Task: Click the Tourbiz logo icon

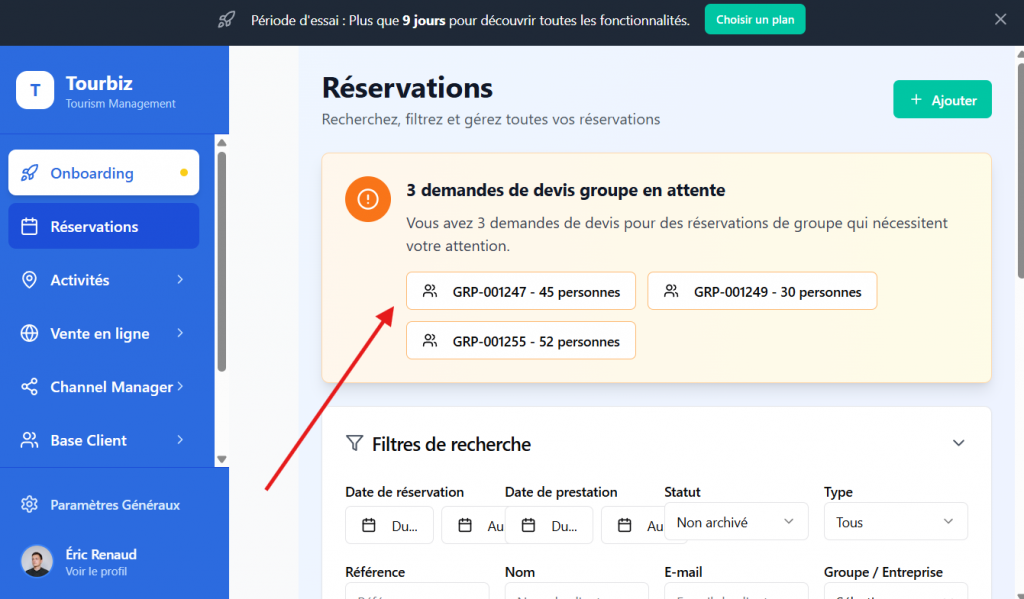Action: (x=35, y=90)
